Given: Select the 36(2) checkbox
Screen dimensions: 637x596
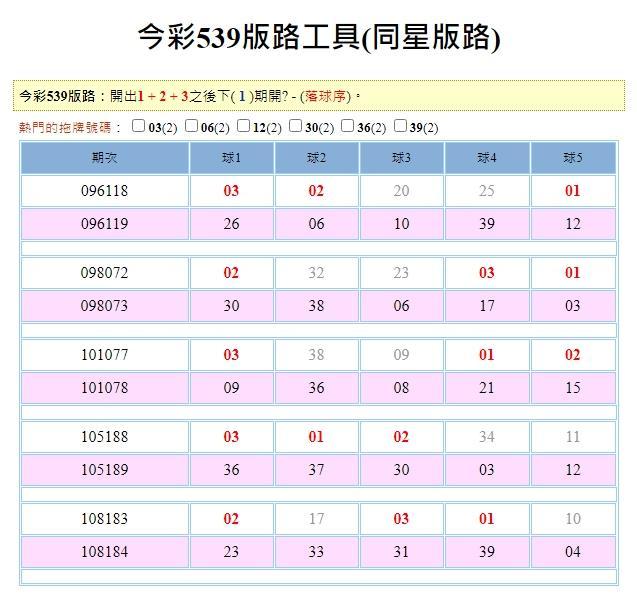Looking at the screenshot, I should click(347, 126).
